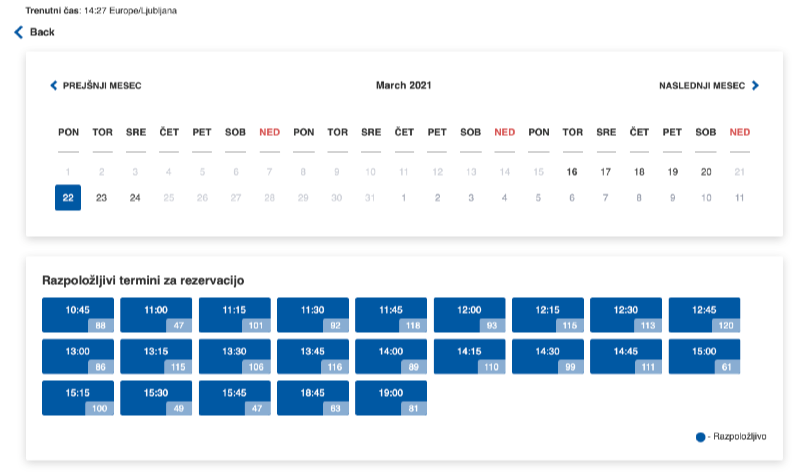This screenshot has width=800, height=472.
Task: Go back using the Back chevron icon
Action: coord(19,32)
